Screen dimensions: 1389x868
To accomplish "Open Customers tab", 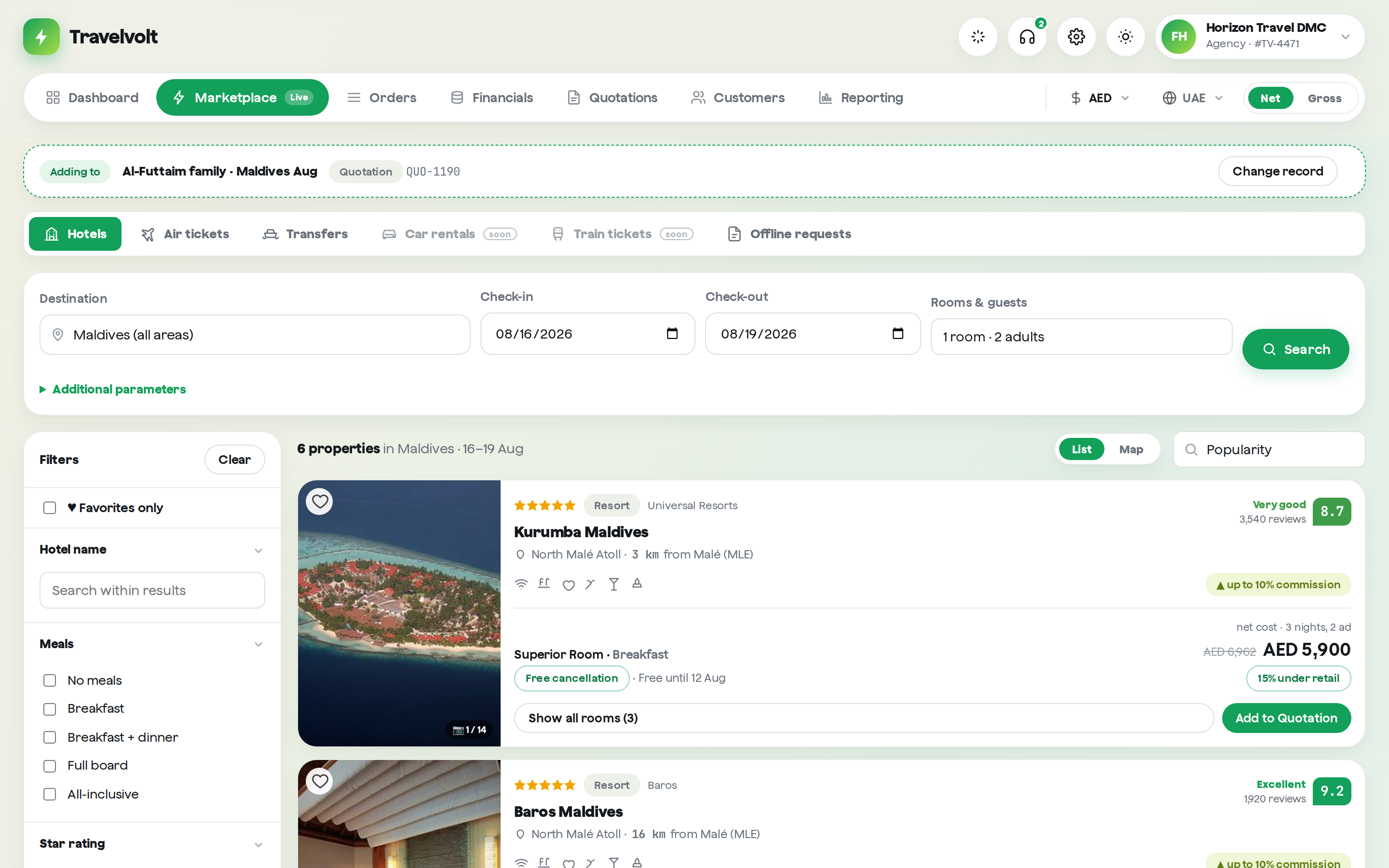I will (x=737, y=97).
